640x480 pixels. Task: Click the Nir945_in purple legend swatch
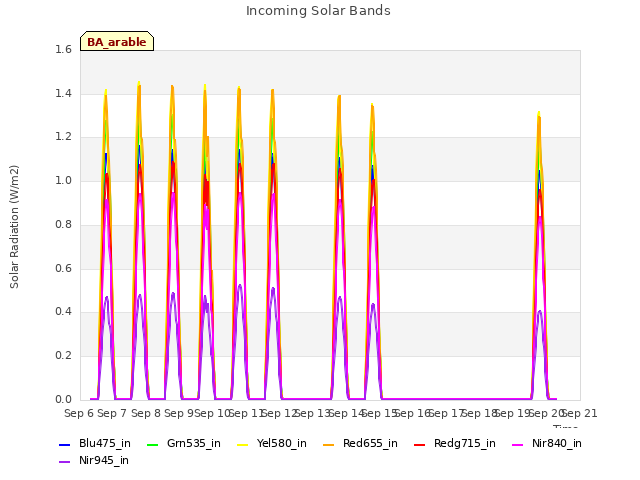coord(64,462)
